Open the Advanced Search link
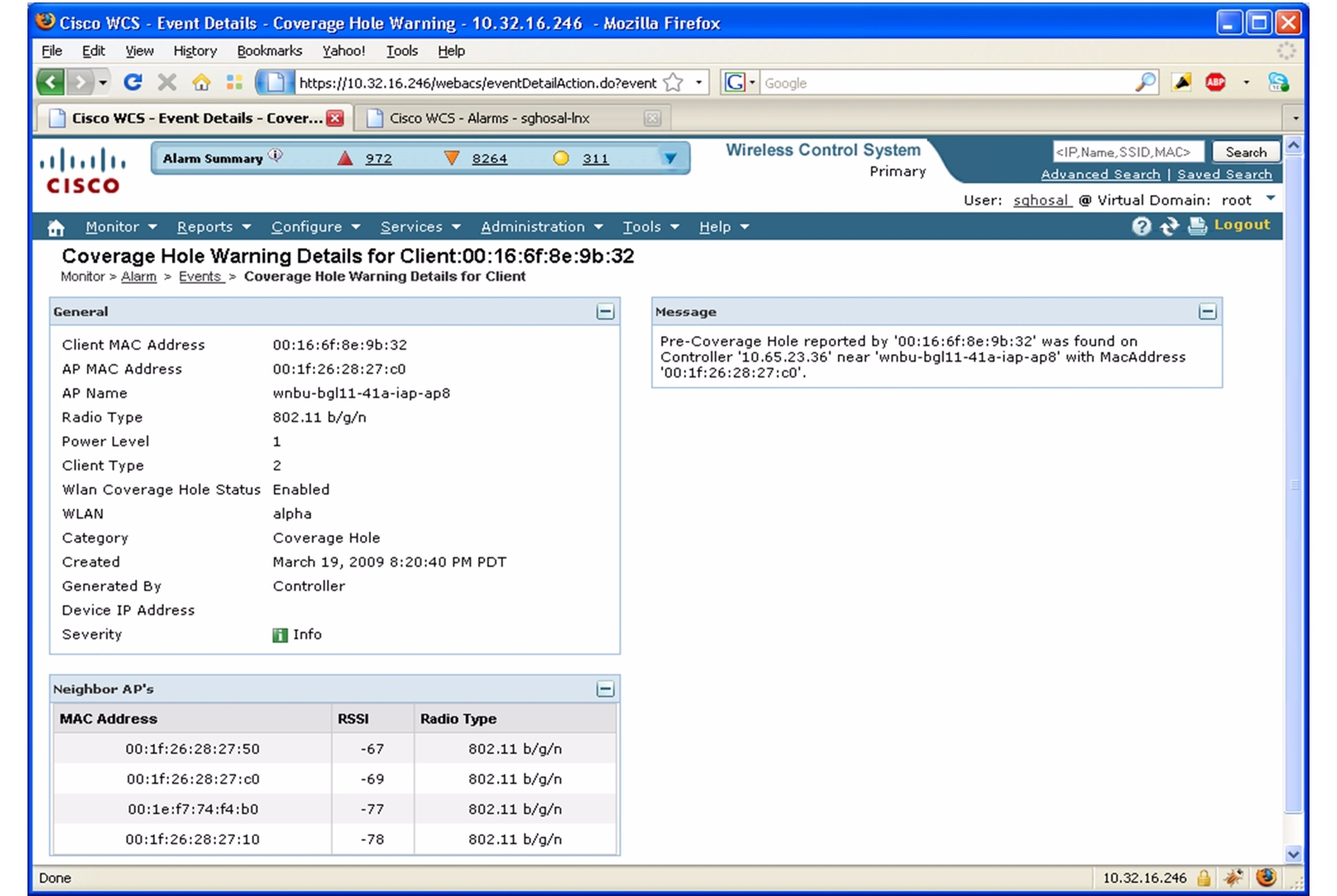The image size is (1337, 896). (1101, 175)
